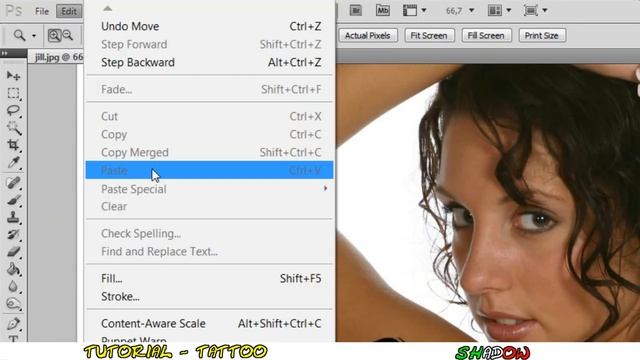Choose Fill... from the Edit menu
This screenshot has height=360, width=640.
tap(209, 278)
